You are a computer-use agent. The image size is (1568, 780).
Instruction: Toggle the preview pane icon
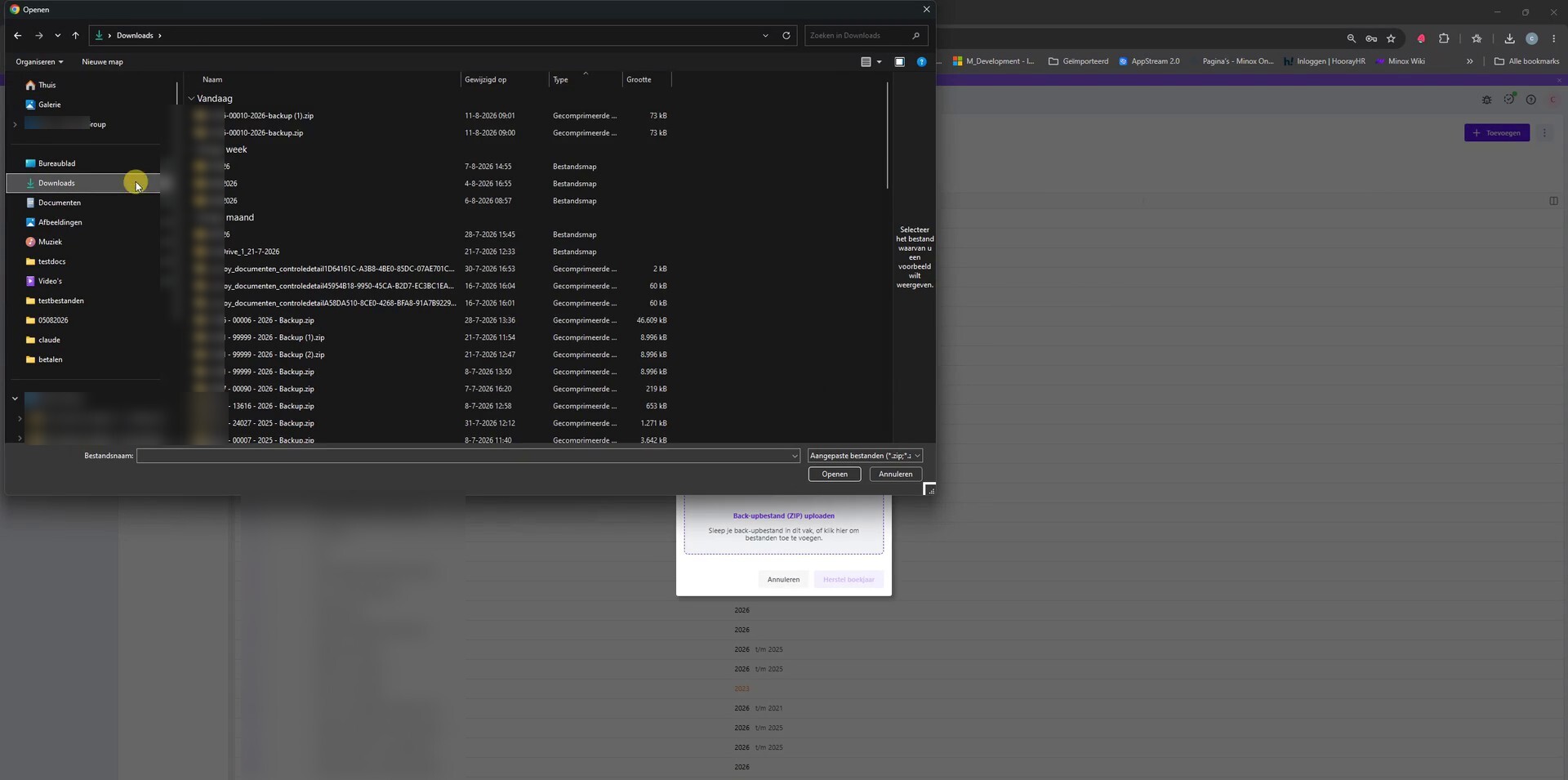tap(899, 62)
